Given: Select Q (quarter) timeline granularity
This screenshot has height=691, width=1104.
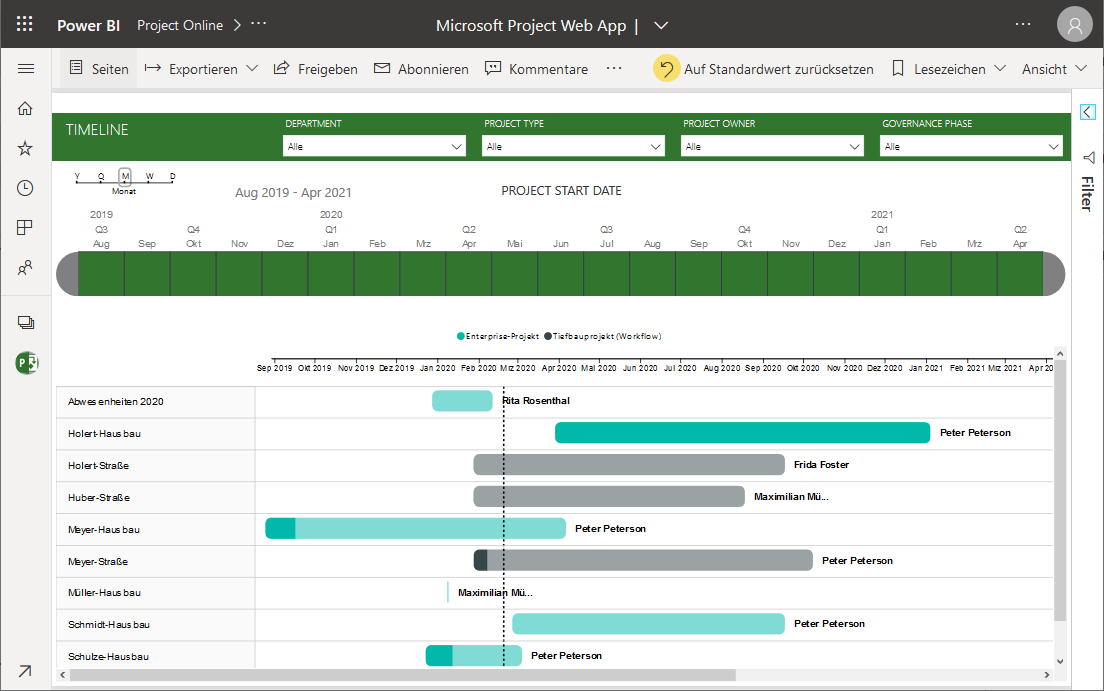Looking at the screenshot, I should 101,176.
